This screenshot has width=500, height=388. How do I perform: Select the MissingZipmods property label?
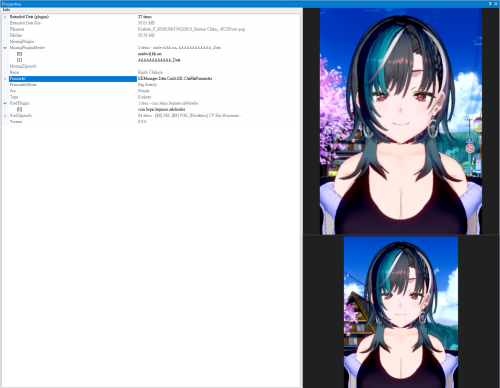23,66
